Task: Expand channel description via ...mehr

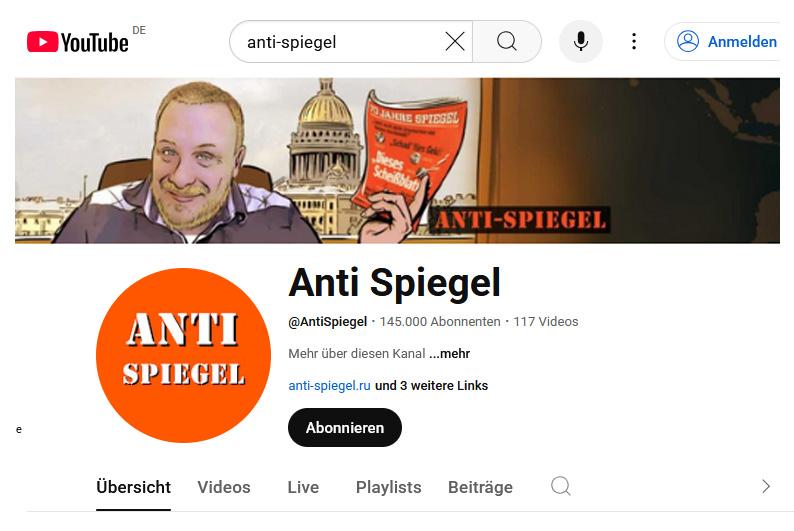Action: (x=450, y=353)
